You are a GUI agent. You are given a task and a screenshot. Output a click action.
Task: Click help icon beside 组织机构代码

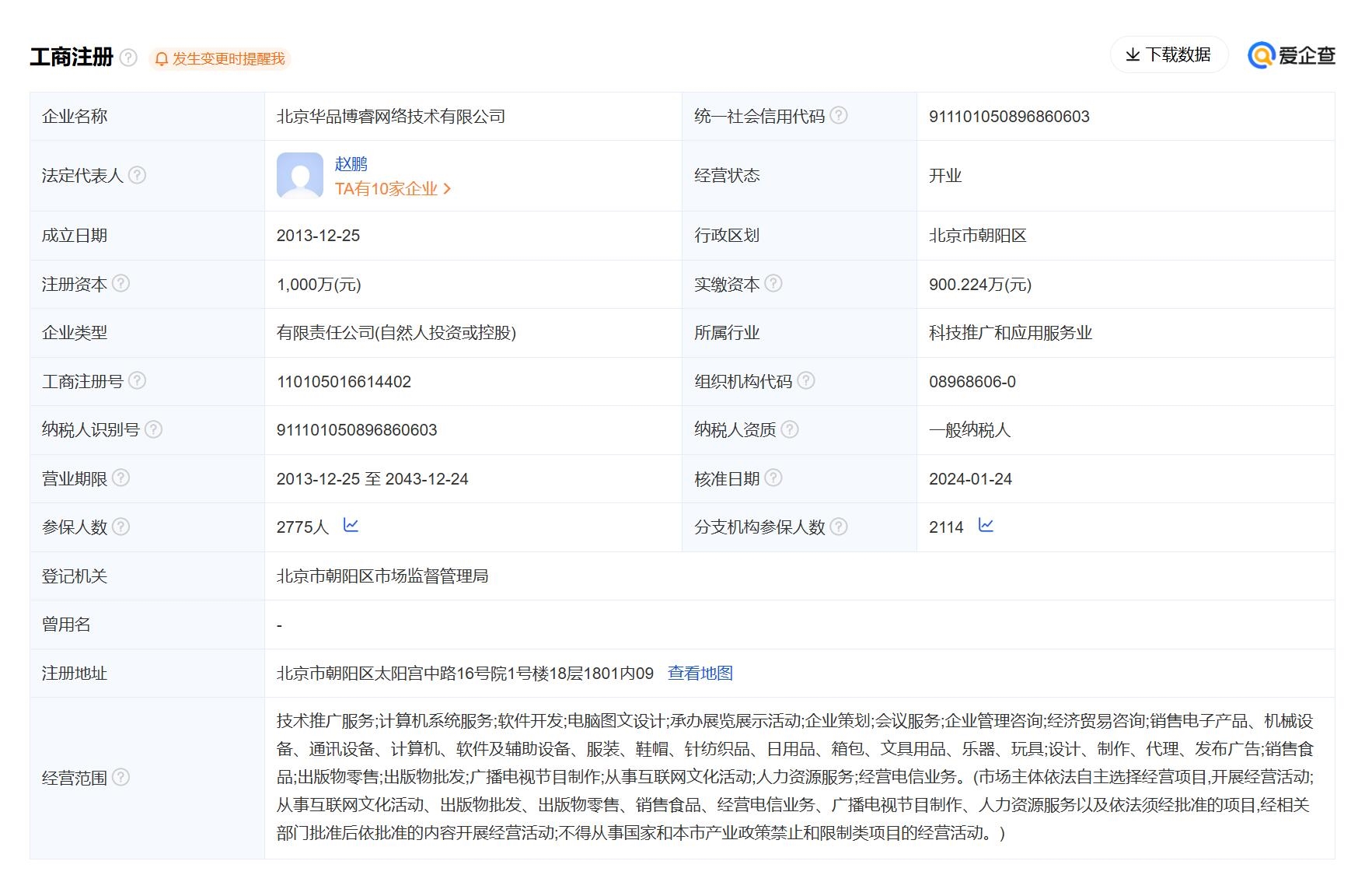coord(806,381)
